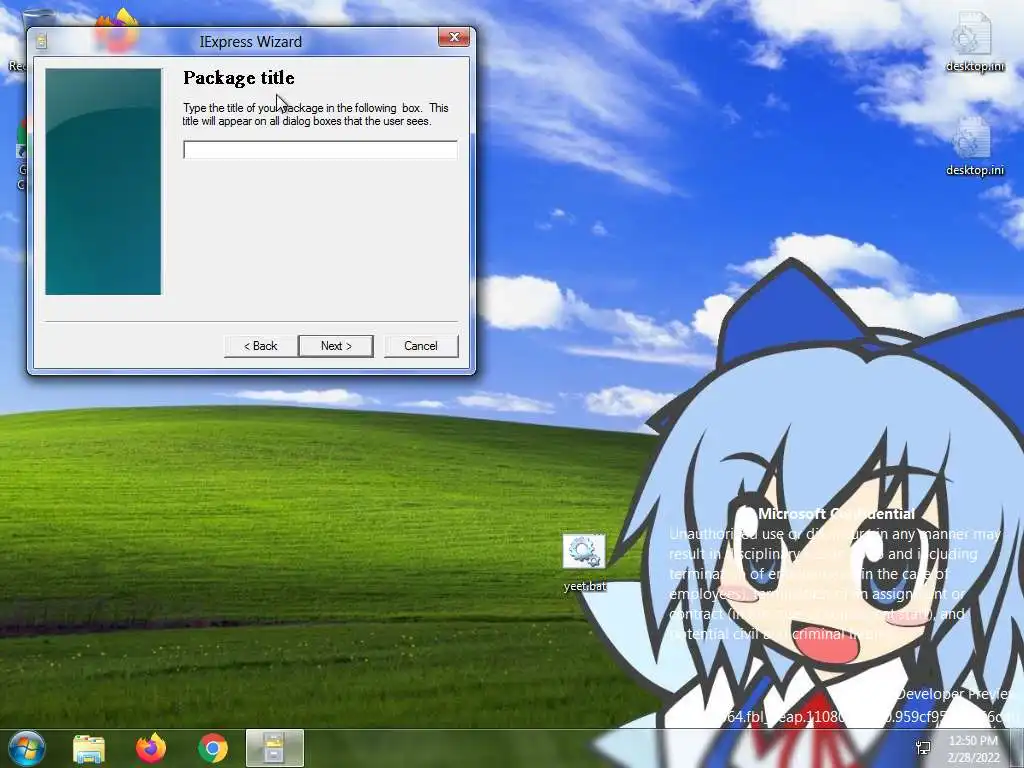This screenshot has width=1024, height=768.
Task: Launch Google Chrome from the taskbar
Action: (212, 748)
